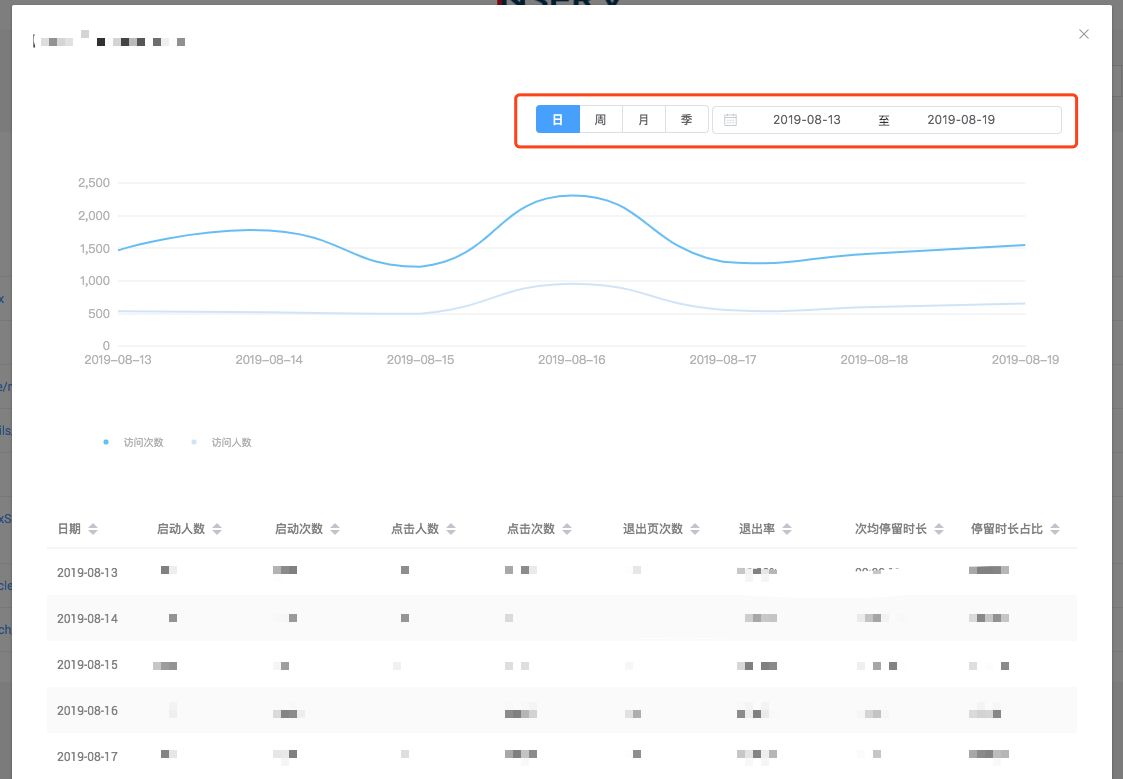Open end date field showing 2019-08-19
The height and width of the screenshot is (779, 1123).
(961, 120)
